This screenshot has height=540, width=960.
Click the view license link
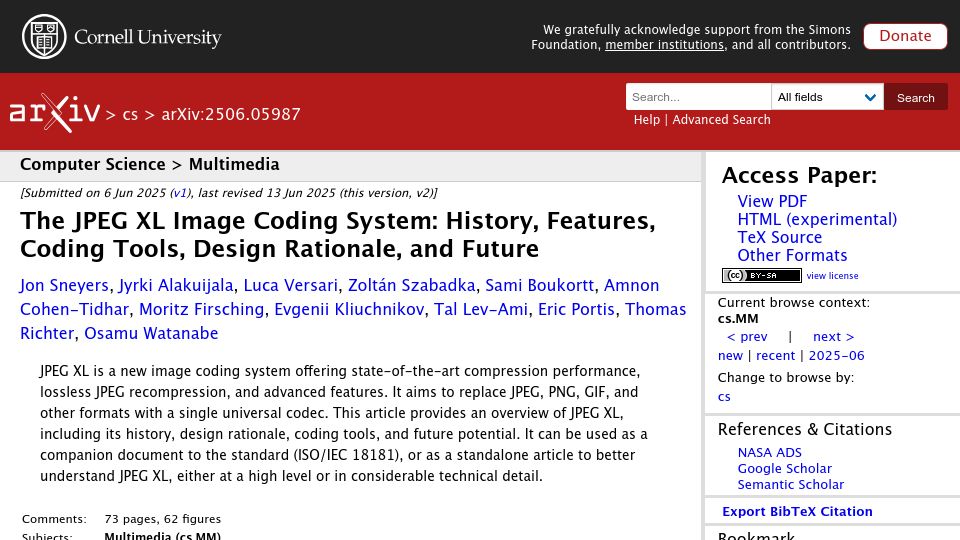click(x=832, y=276)
